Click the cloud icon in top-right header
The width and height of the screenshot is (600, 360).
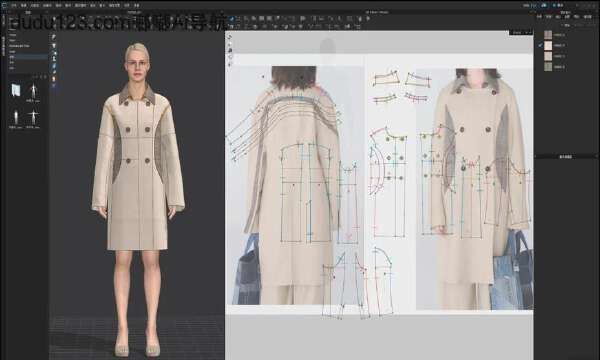tap(544, 5)
